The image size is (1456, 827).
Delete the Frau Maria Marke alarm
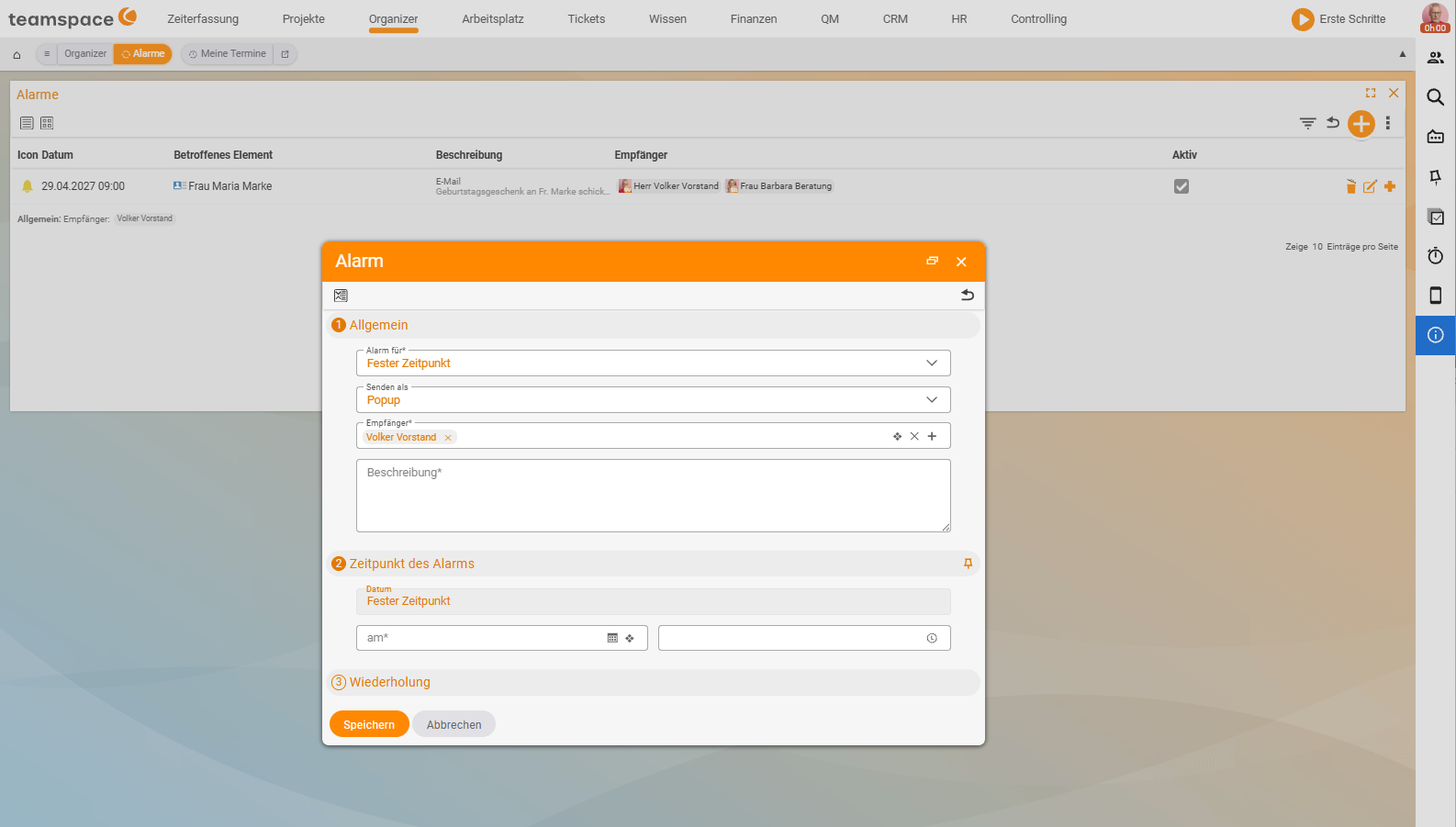click(x=1350, y=186)
